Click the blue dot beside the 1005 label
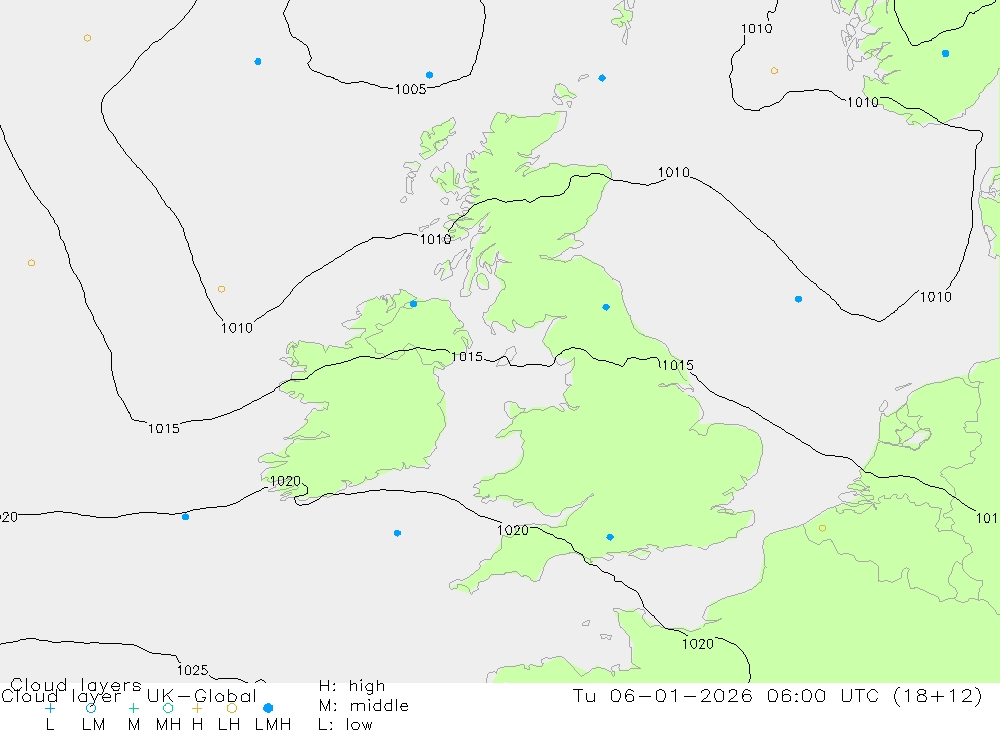The image size is (1000, 733). (x=429, y=75)
